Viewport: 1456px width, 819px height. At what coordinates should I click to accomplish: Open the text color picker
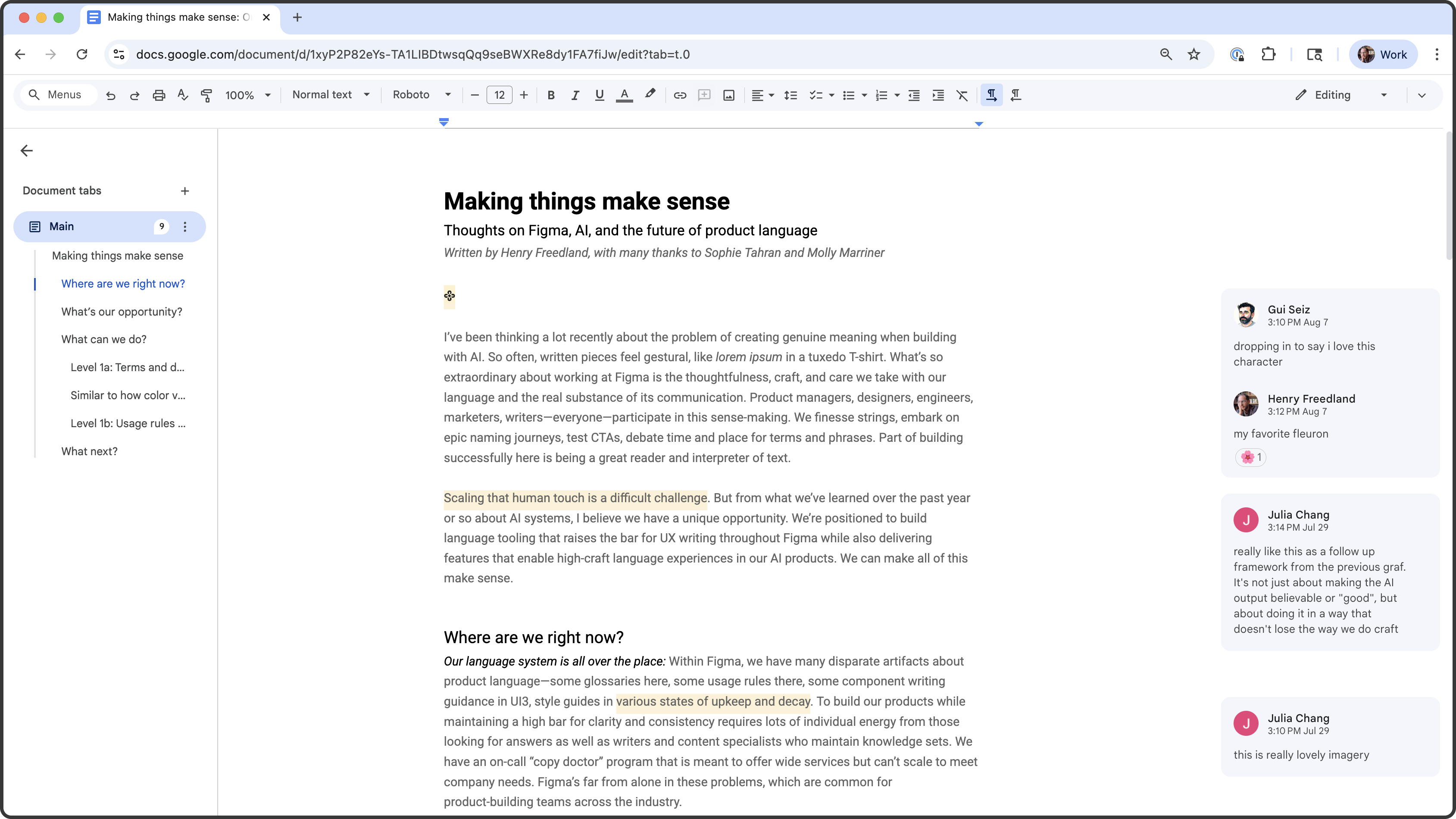[624, 95]
